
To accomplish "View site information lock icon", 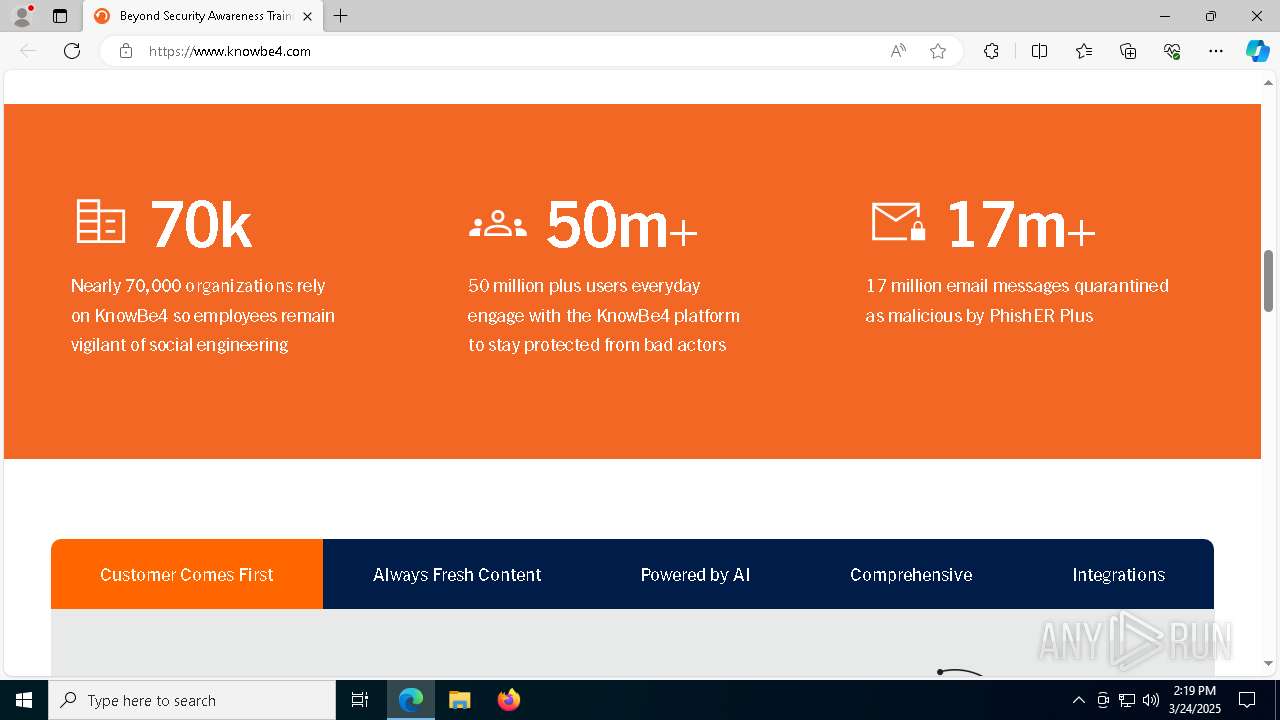I will (x=126, y=51).
